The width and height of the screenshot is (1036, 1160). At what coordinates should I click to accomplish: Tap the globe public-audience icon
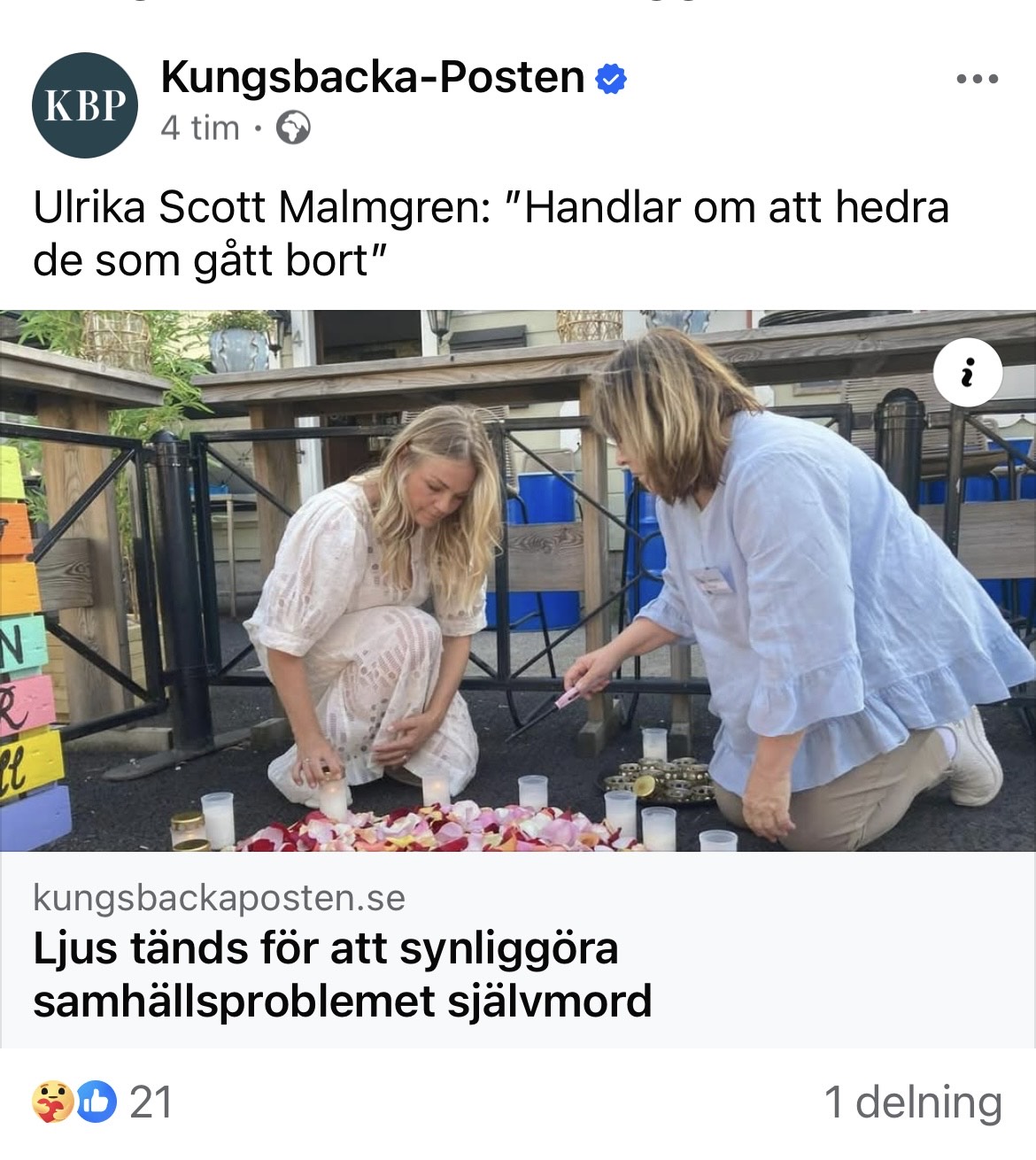[x=293, y=129]
